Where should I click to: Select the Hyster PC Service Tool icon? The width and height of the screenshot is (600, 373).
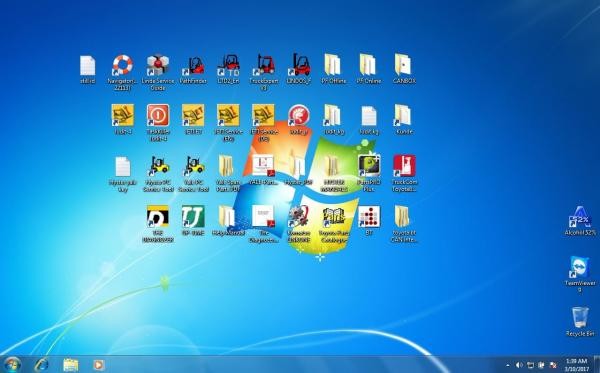point(158,173)
